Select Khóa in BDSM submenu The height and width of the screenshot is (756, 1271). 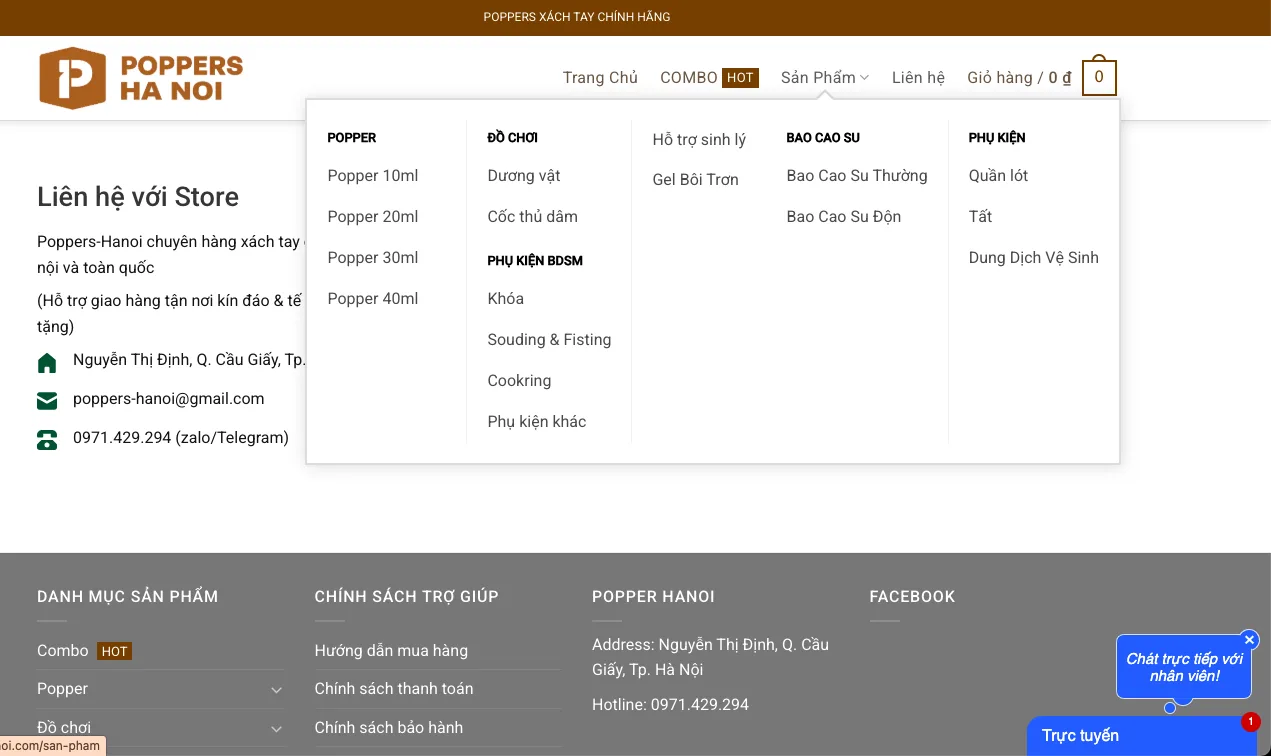coord(506,298)
